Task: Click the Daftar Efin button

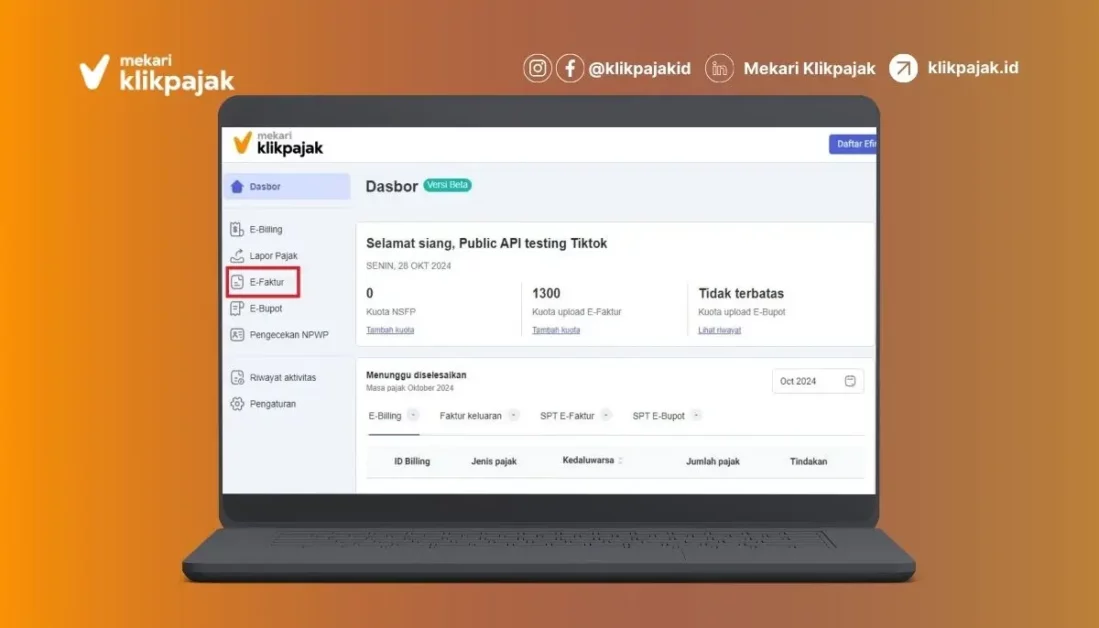Action: coord(852,144)
